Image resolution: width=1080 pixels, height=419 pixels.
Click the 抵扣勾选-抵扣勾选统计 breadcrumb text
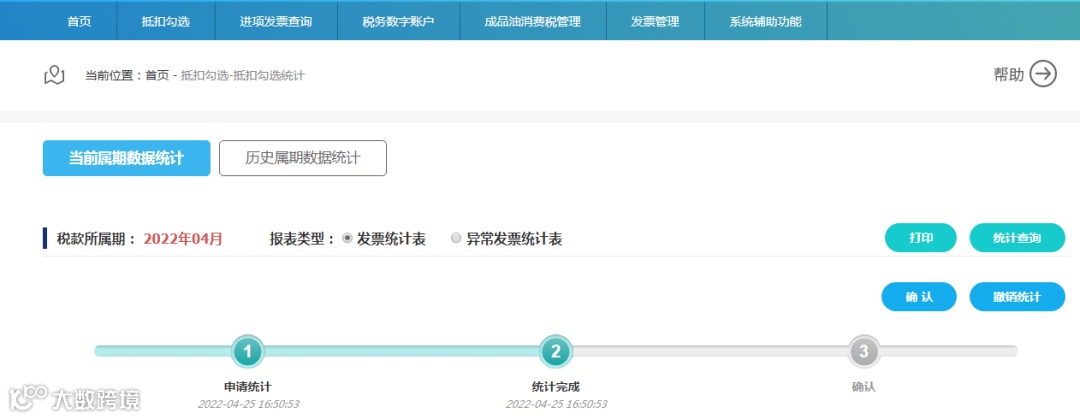tap(242, 76)
